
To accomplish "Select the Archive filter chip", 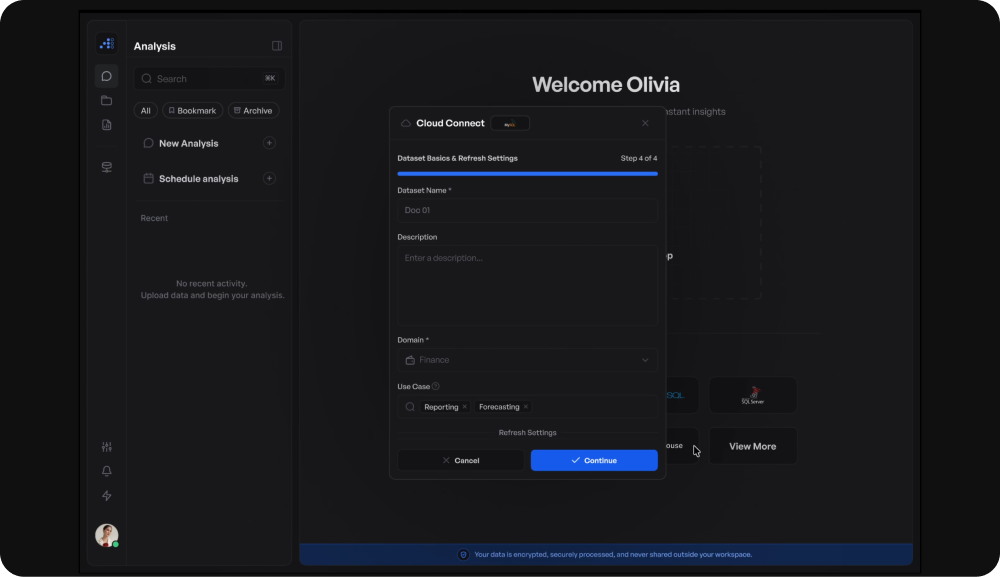I will click(x=253, y=110).
